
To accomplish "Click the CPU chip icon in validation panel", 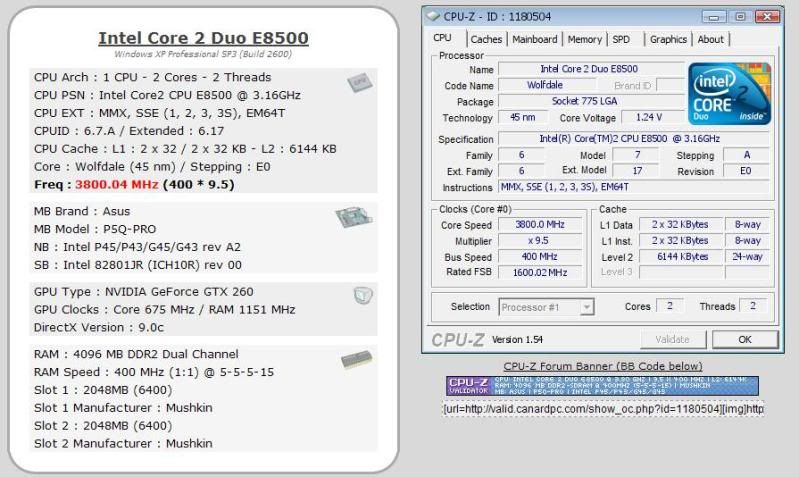I will click(x=360, y=83).
